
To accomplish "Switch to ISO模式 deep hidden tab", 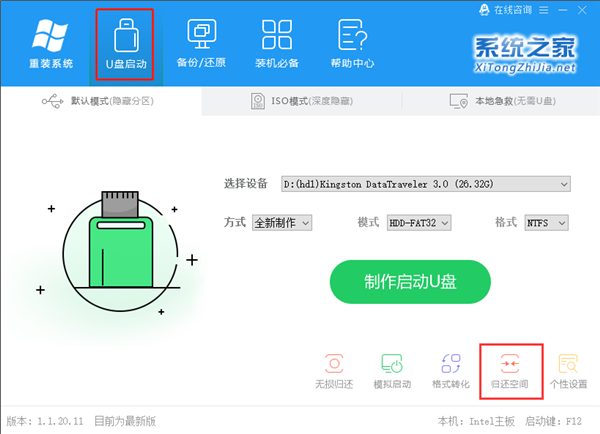I will [302, 101].
